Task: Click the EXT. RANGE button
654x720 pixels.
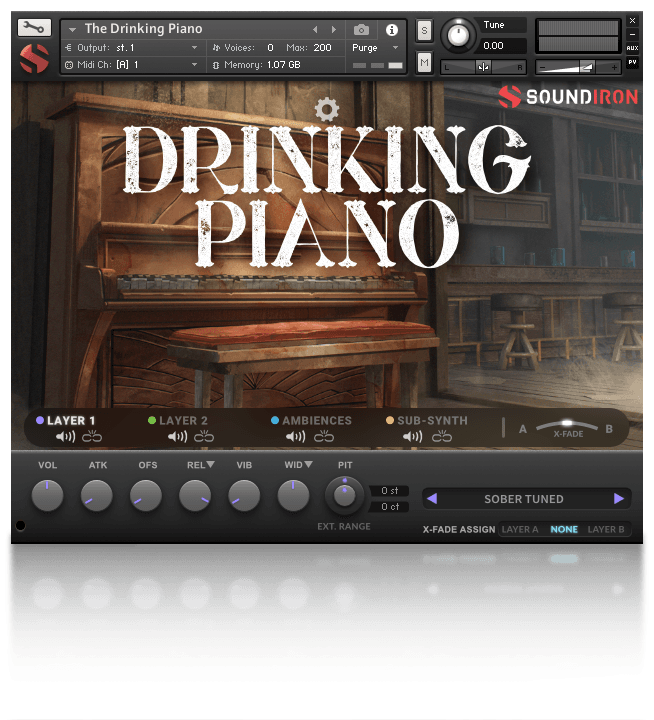Action: [x=344, y=526]
